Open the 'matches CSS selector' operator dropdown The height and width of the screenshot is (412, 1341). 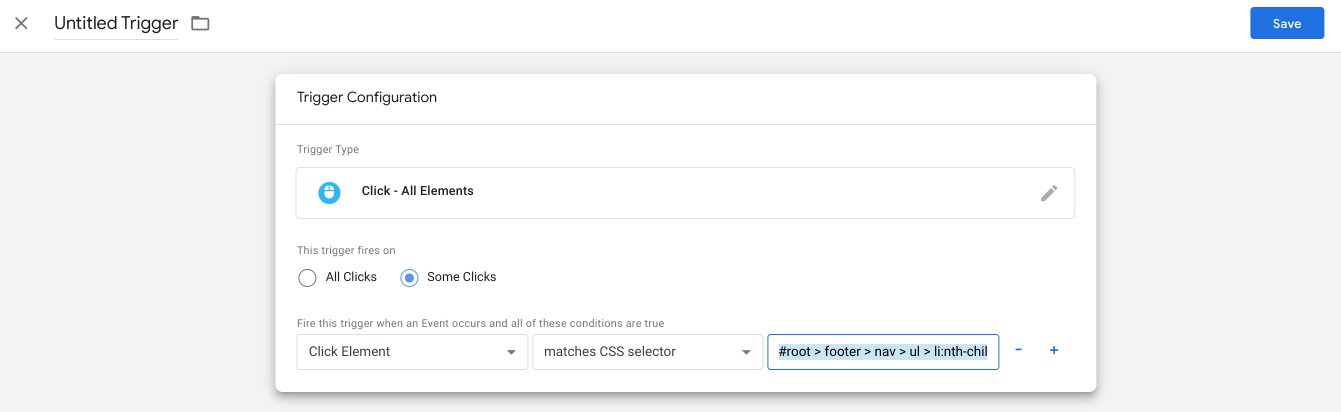click(x=635, y=352)
